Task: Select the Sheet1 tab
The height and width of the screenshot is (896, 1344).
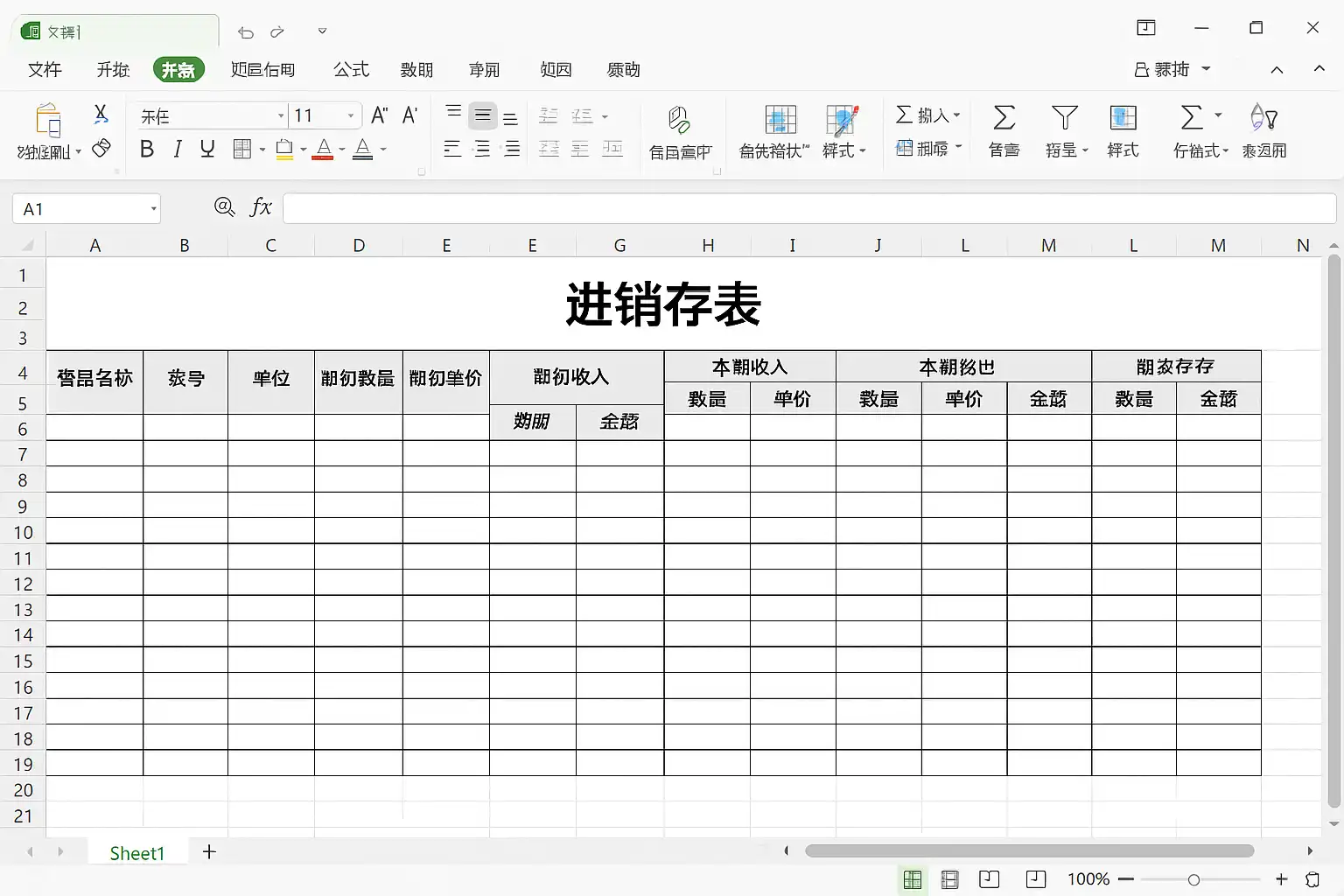Action: click(137, 853)
